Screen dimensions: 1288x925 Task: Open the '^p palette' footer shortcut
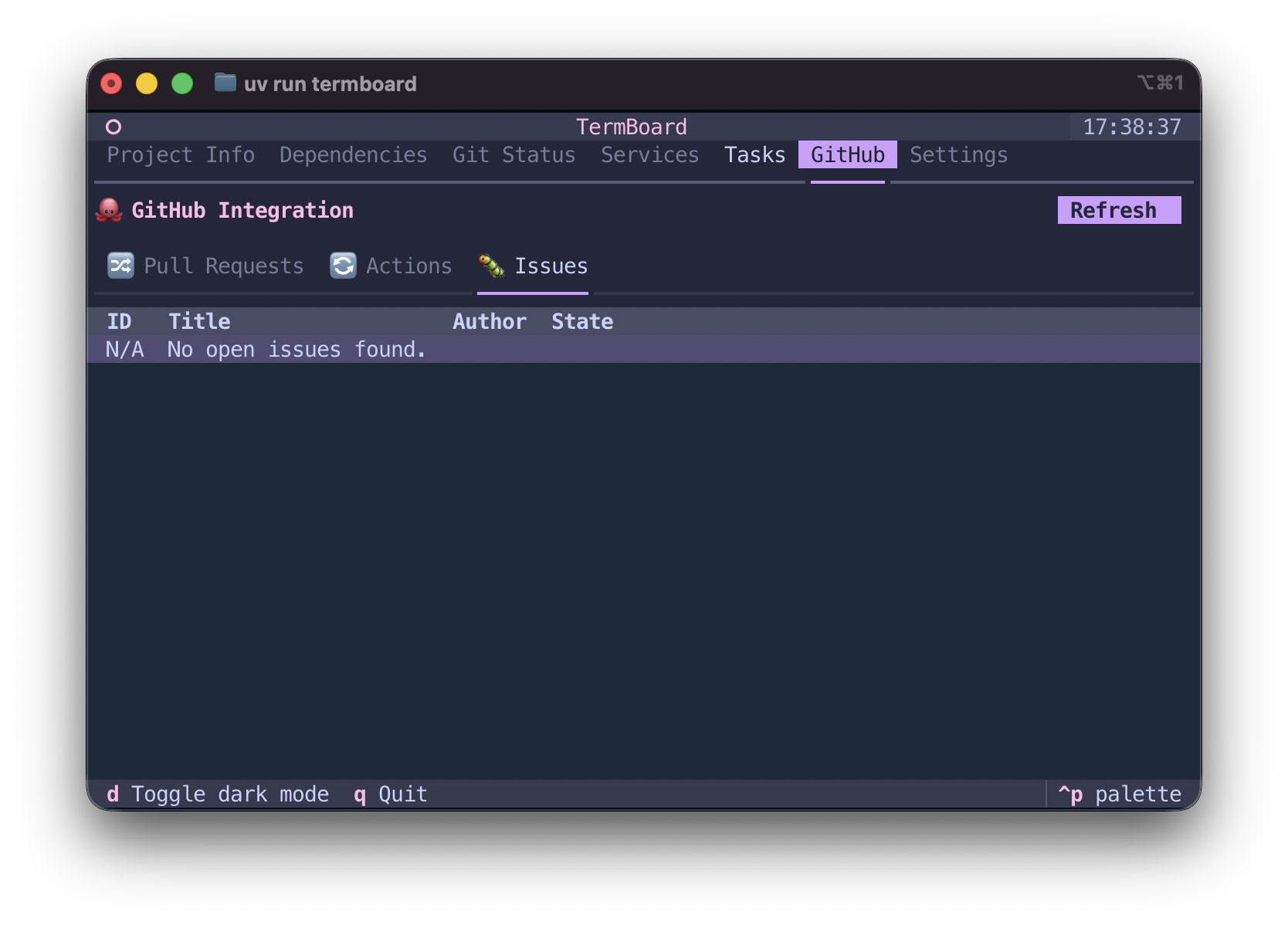[x=1120, y=794]
